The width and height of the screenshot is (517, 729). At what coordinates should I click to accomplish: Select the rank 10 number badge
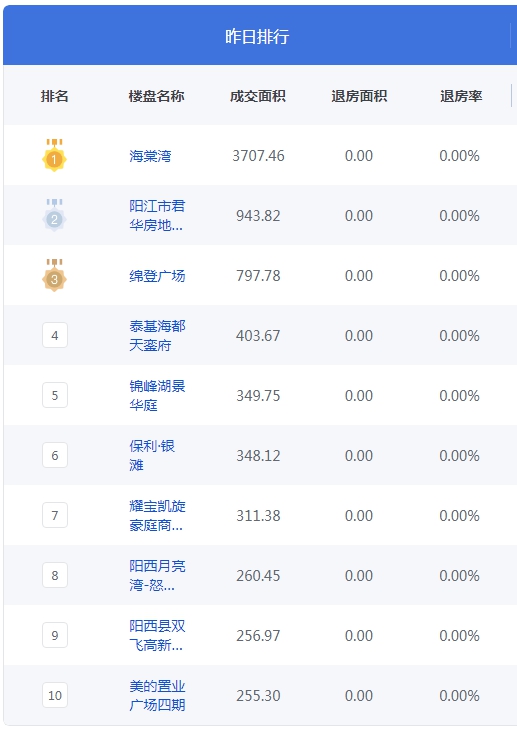[55, 695]
